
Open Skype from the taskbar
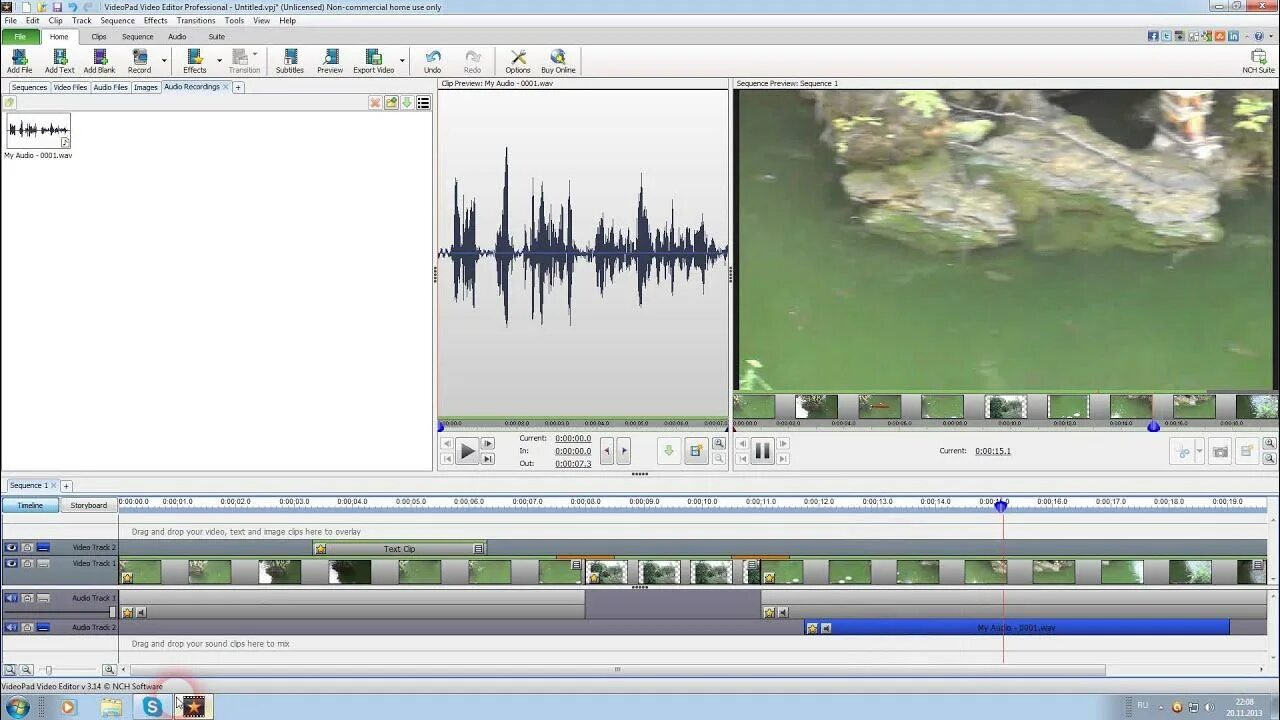(152, 707)
